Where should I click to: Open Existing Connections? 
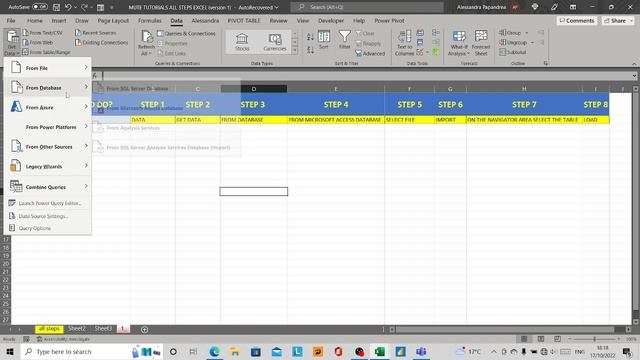pos(102,42)
